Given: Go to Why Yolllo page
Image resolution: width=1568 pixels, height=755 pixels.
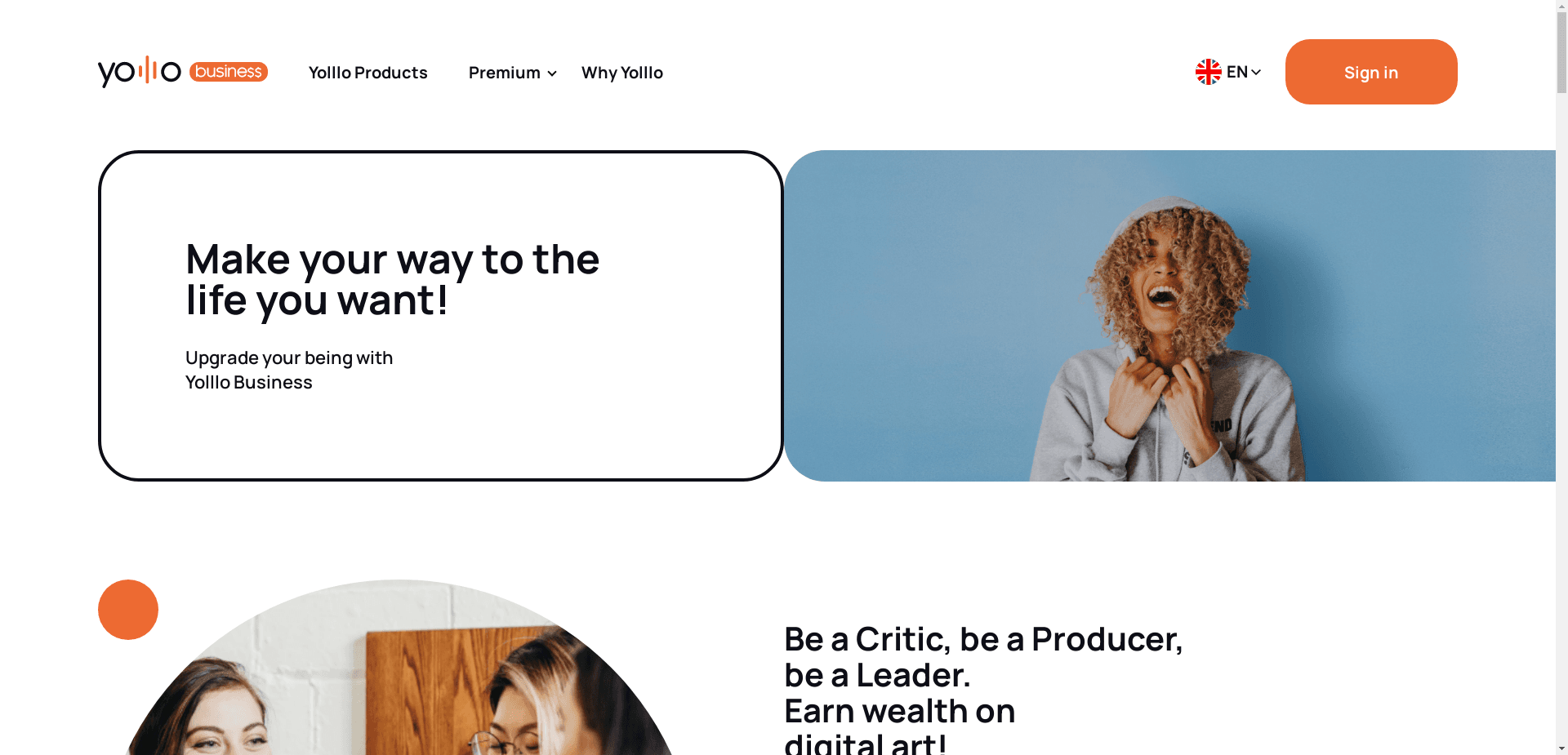Looking at the screenshot, I should (x=622, y=73).
